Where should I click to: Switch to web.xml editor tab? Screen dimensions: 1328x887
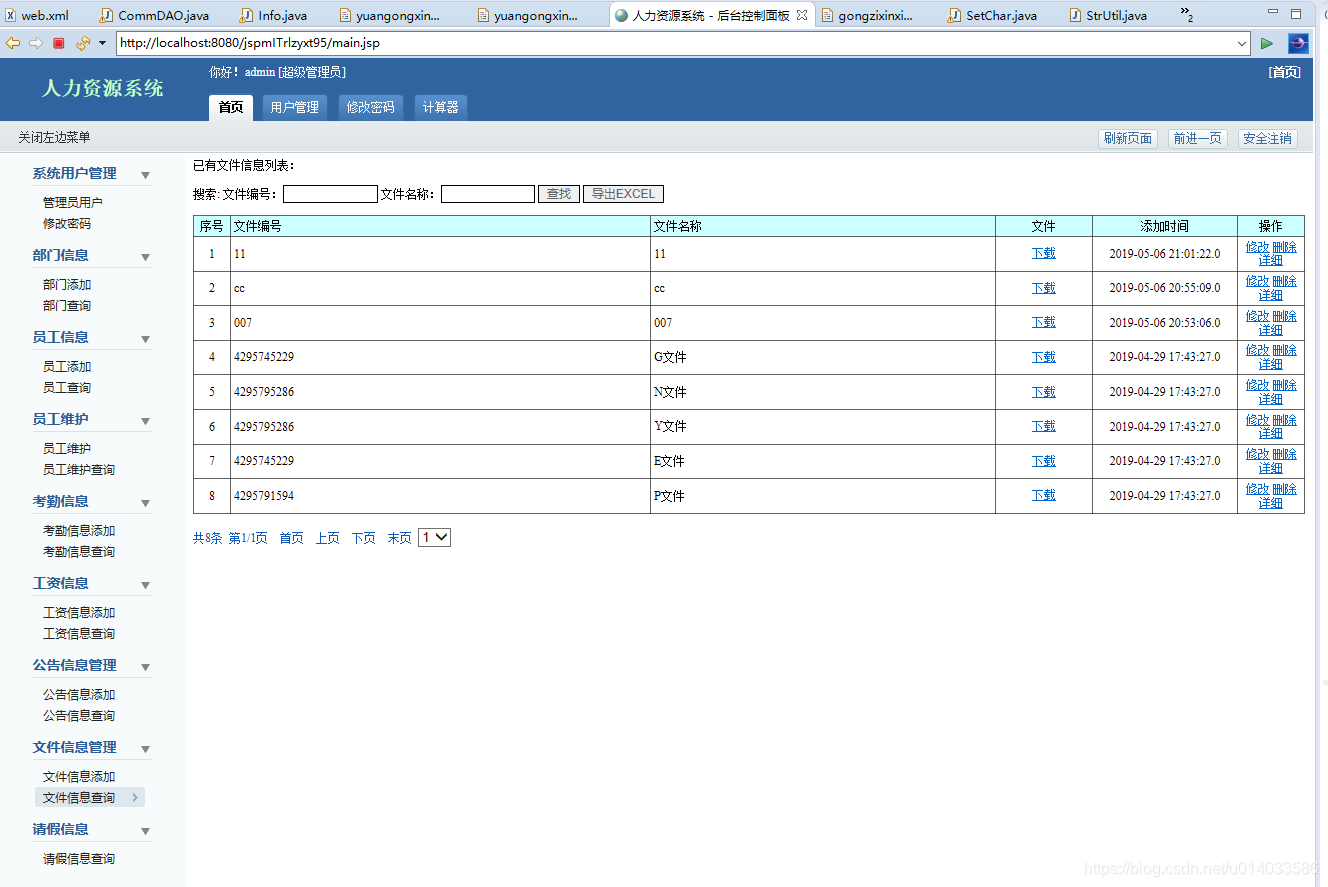click(x=37, y=15)
